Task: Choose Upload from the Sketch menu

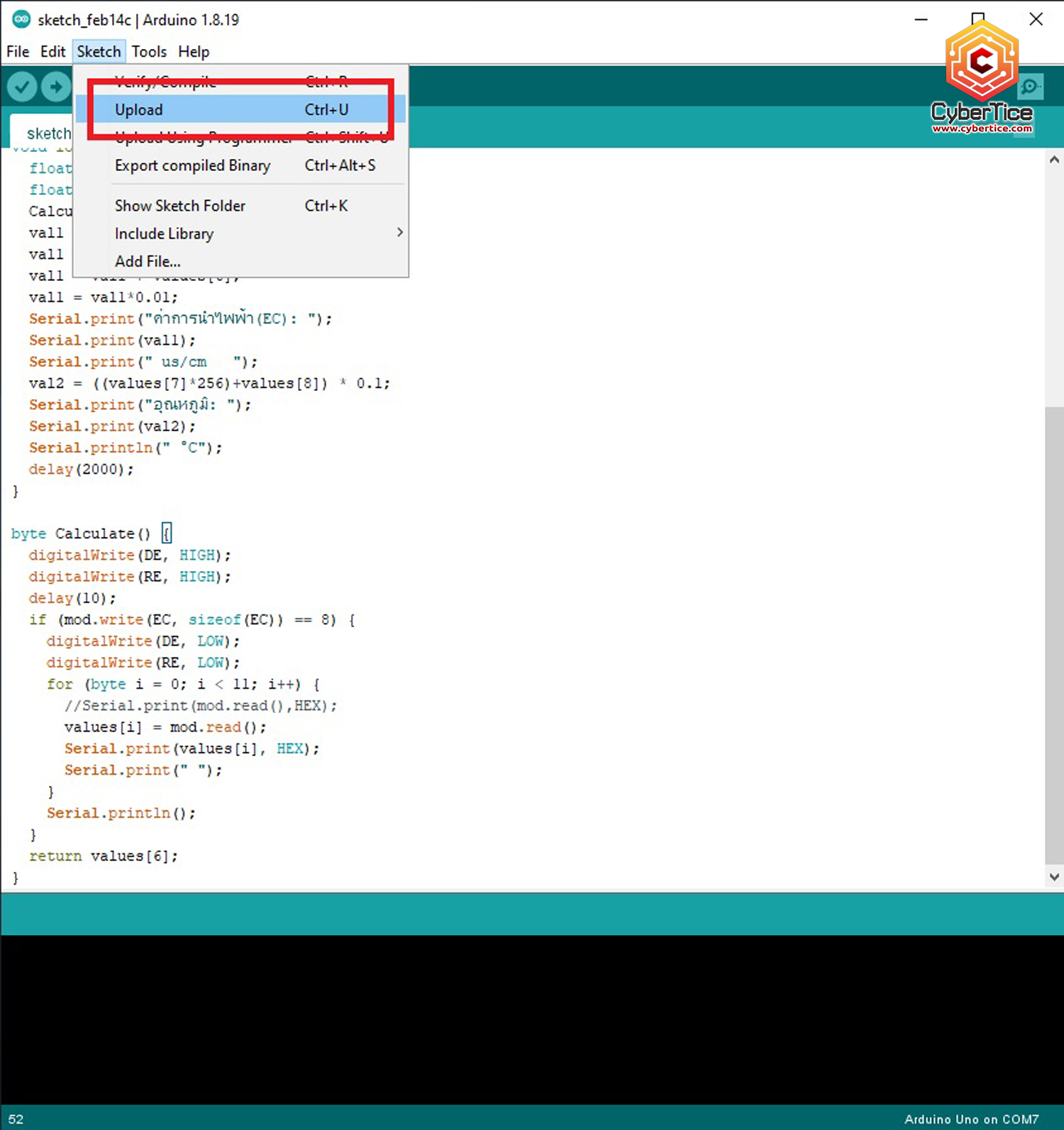Action: (240, 110)
